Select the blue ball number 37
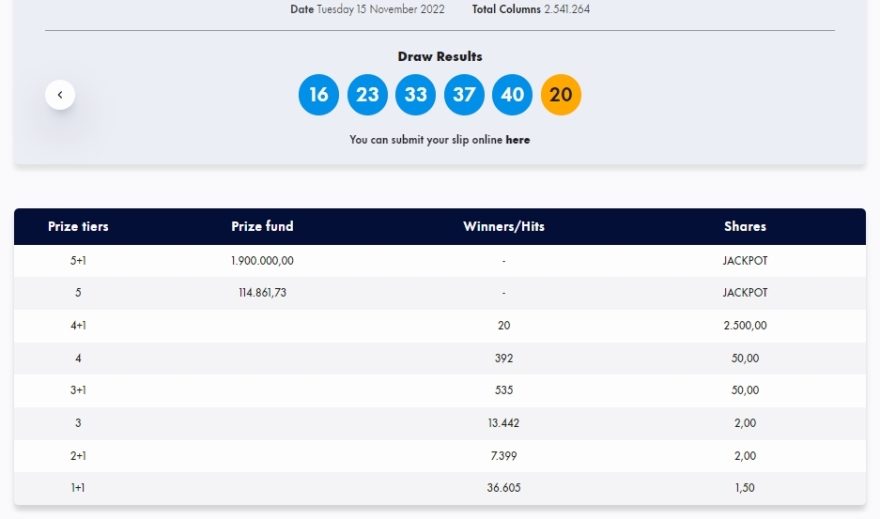This screenshot has width=880, height=519. coord(464,95)
